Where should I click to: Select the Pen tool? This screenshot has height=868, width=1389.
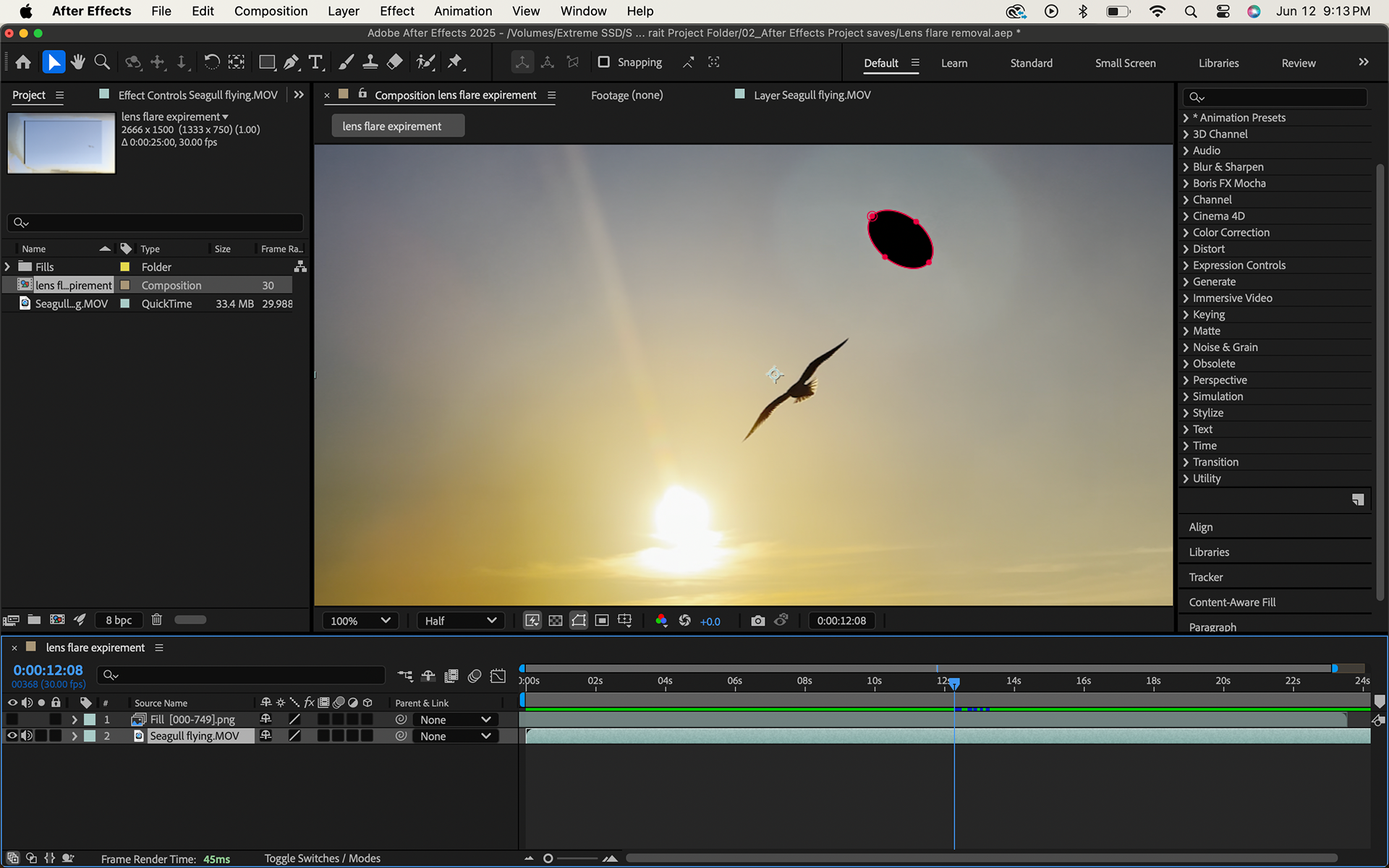(291, 62)
